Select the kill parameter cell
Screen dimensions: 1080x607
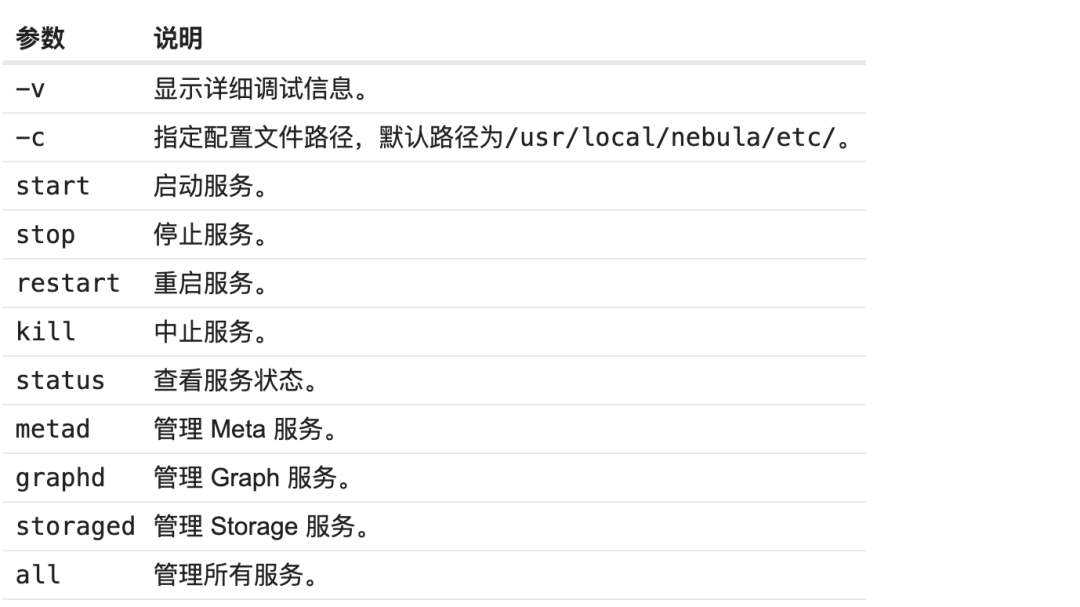(x=46, y=332)
